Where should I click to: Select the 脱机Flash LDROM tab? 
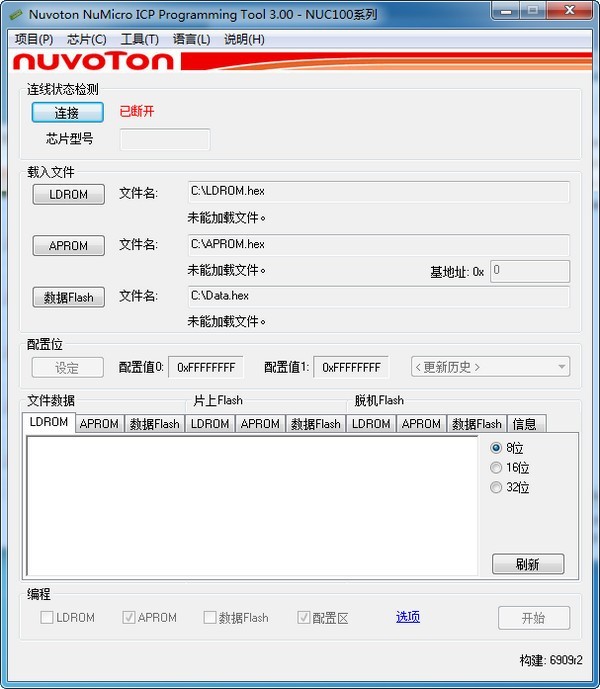(x=371, y=424)
